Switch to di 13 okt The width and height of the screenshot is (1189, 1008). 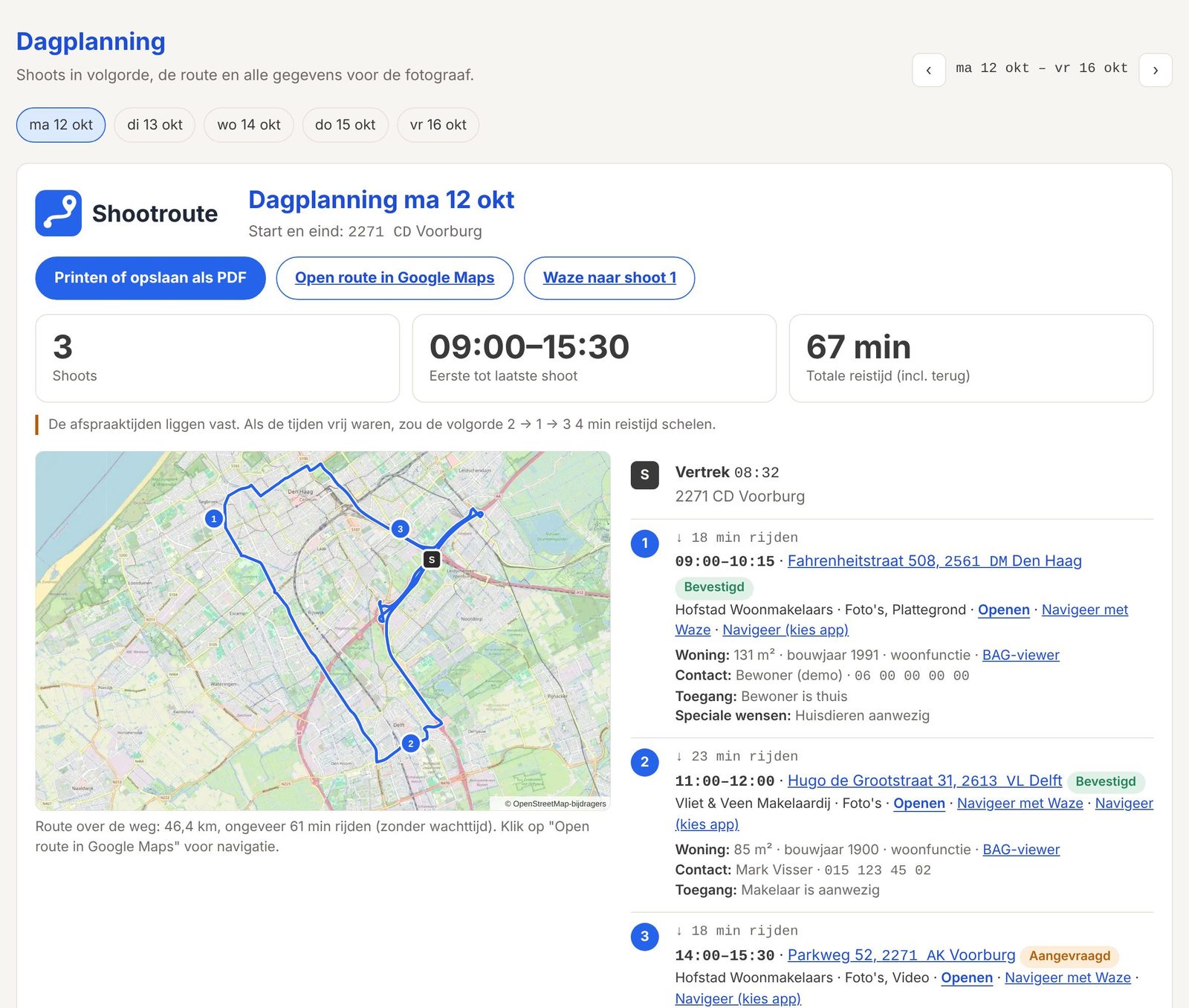(x=155, y=125)
